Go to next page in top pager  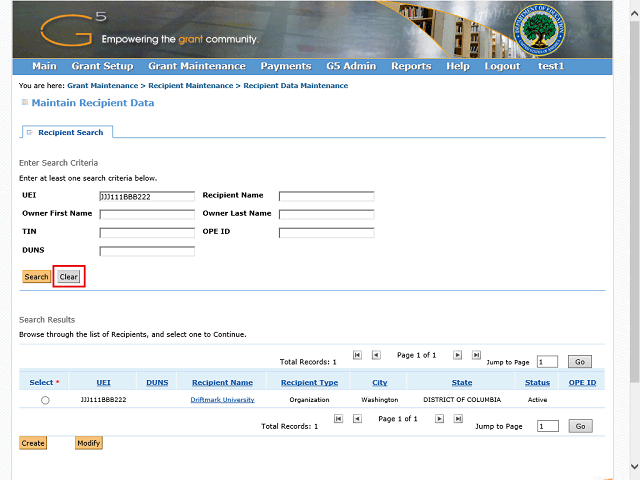458,355
